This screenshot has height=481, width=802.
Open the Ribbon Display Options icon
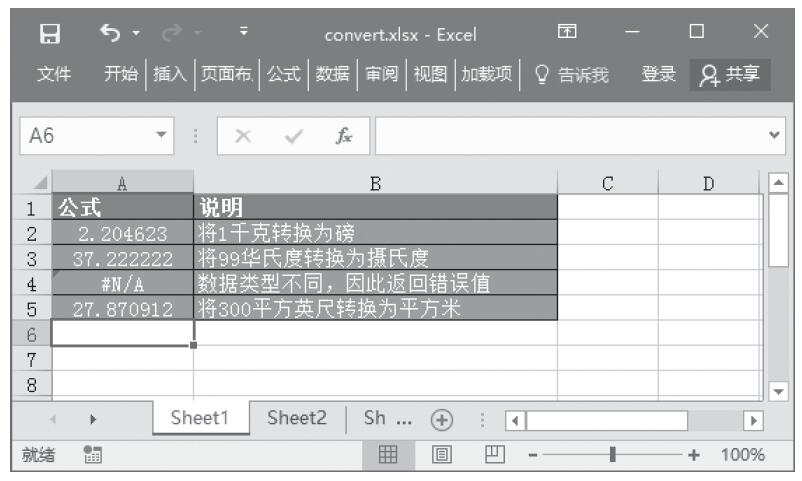tap(568, 35)
